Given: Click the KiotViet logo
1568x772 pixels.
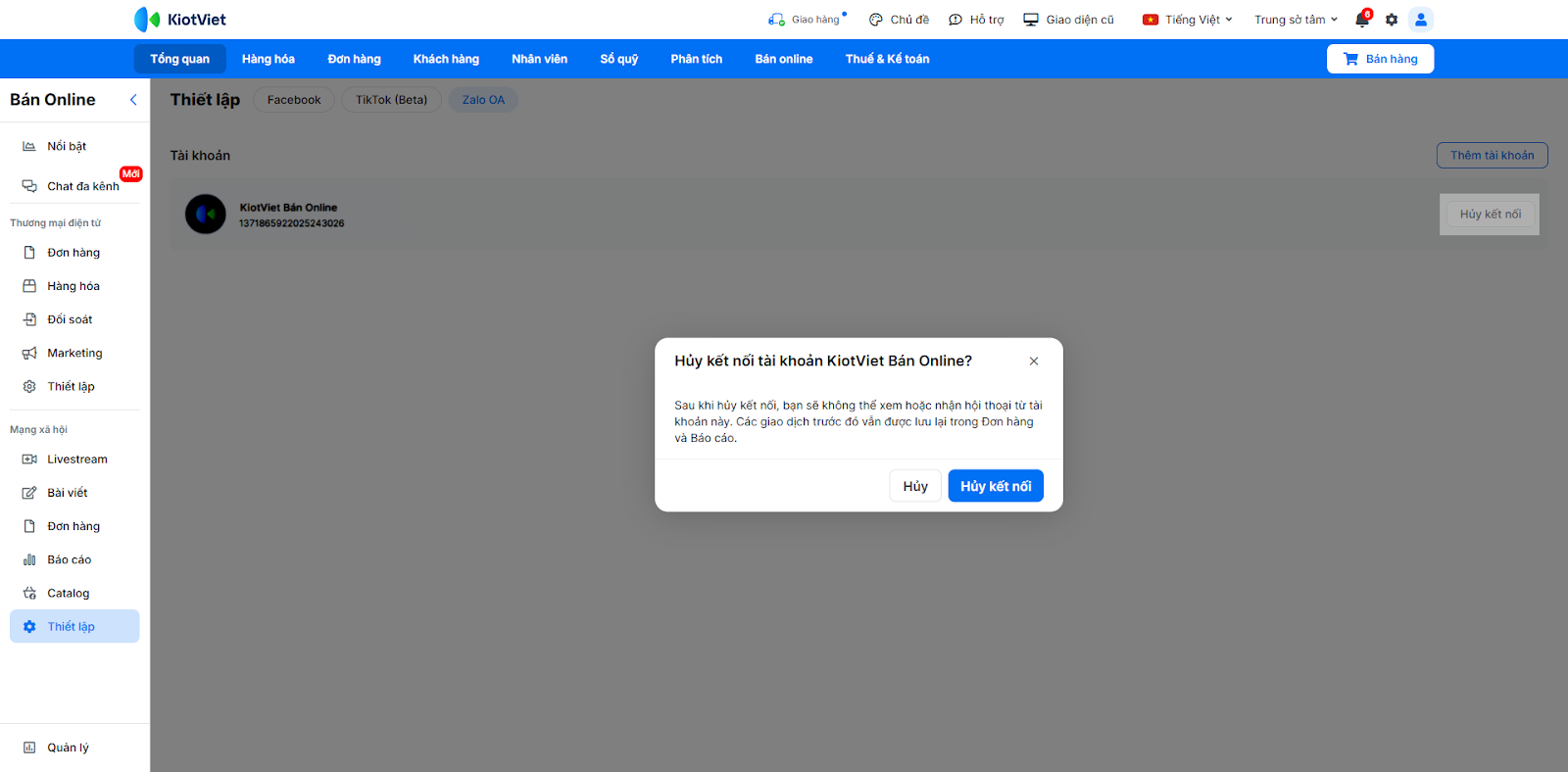Looking at the screenshot, I should [180, 20].
